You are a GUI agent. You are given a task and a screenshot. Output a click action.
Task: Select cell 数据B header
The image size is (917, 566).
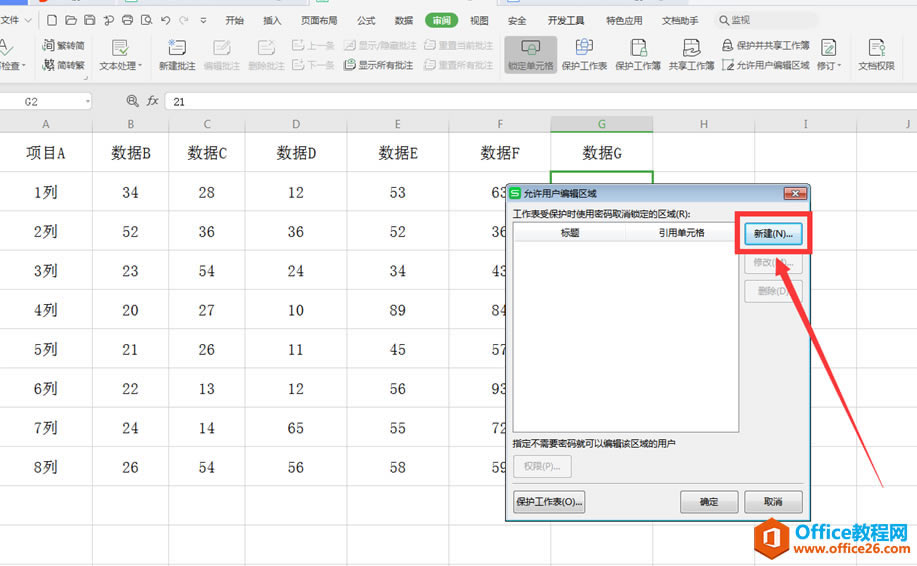[130, 153]
